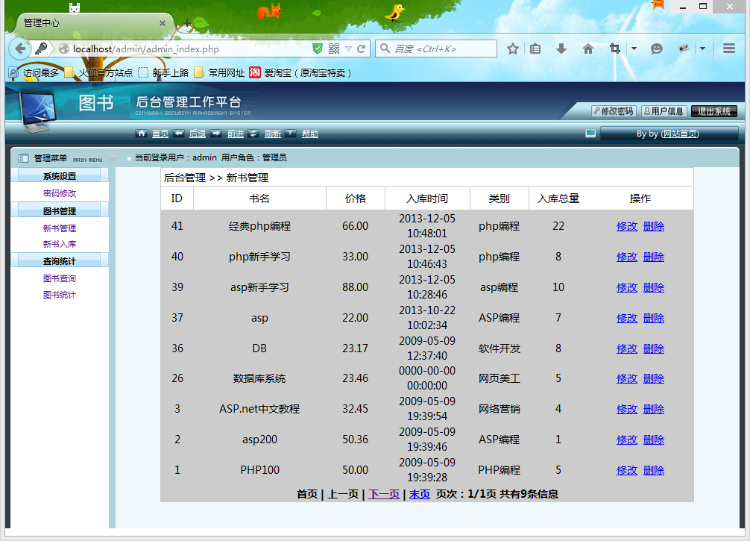Click 删除 for book 数据库系统

point(653,379)
